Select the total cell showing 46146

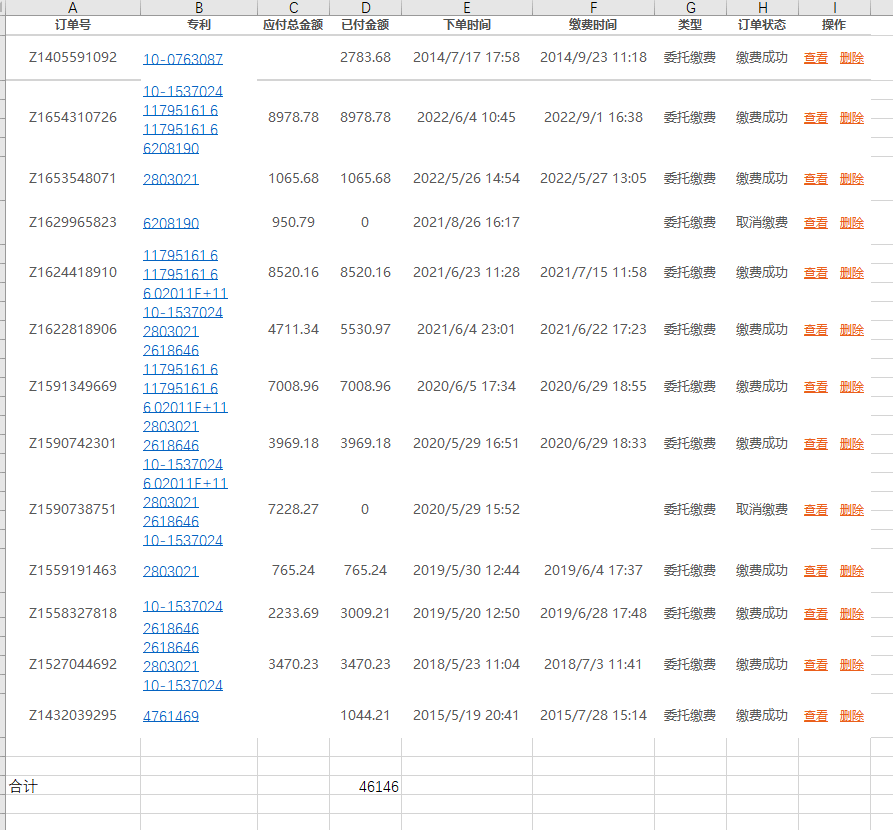point(366,787)
